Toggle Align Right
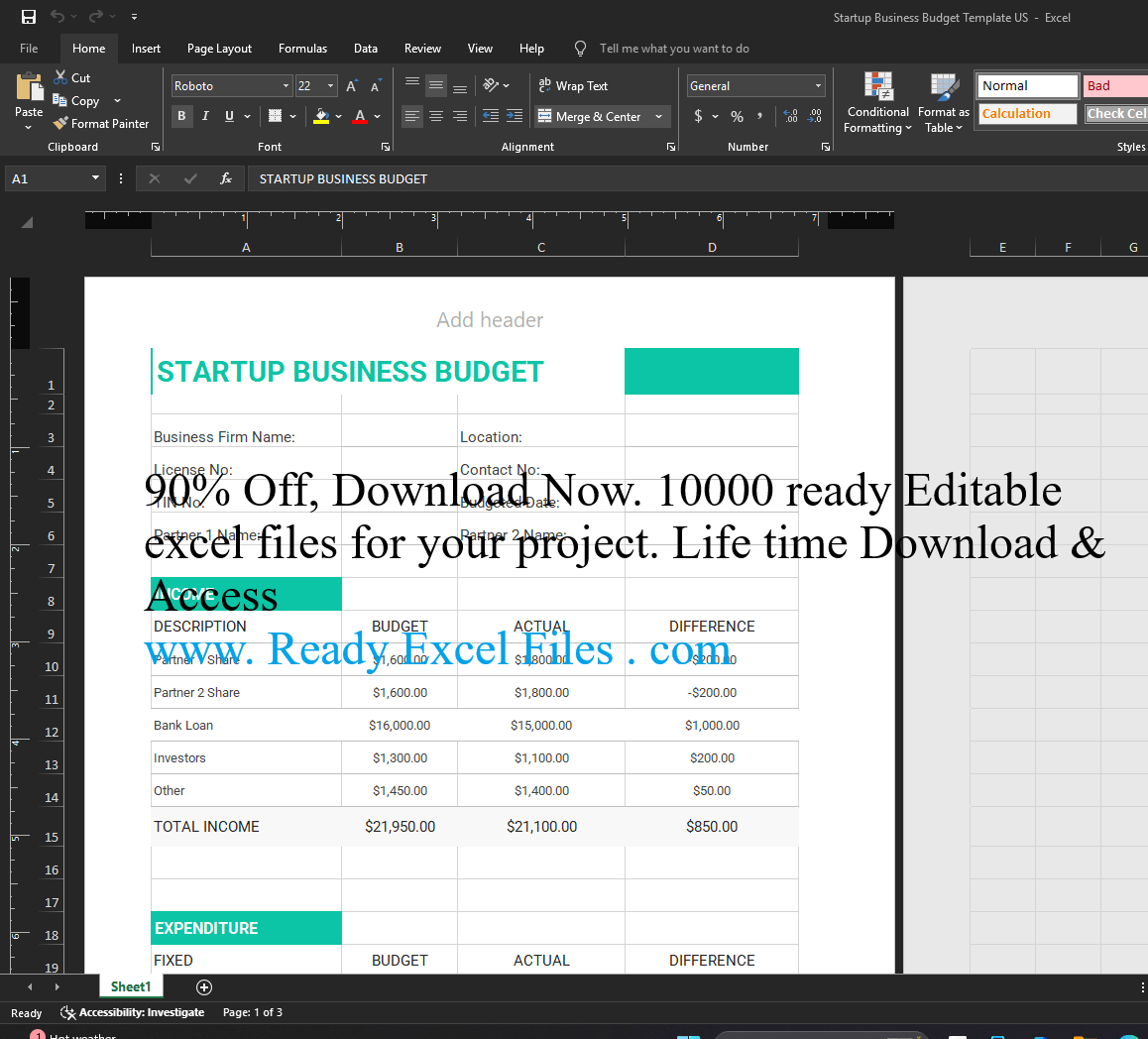 click(x=460, y=116)
